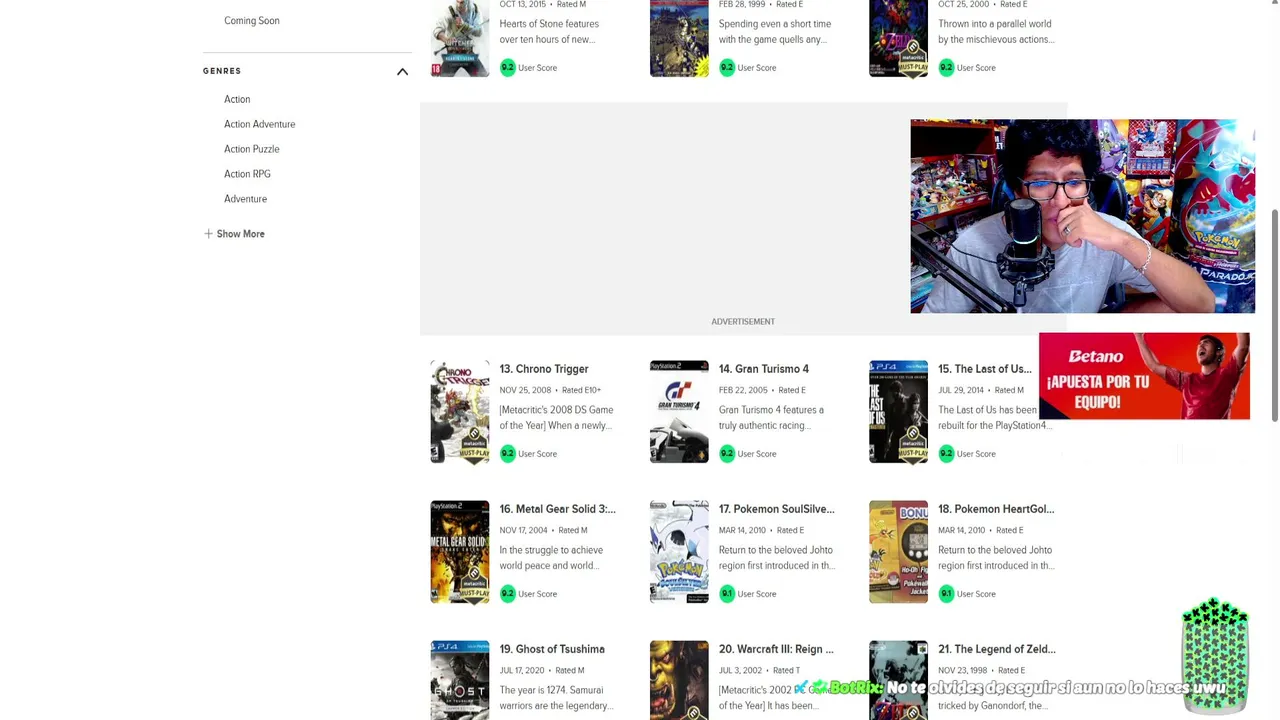Open the 13. Chrono Trigger title link

coord(544,369)
